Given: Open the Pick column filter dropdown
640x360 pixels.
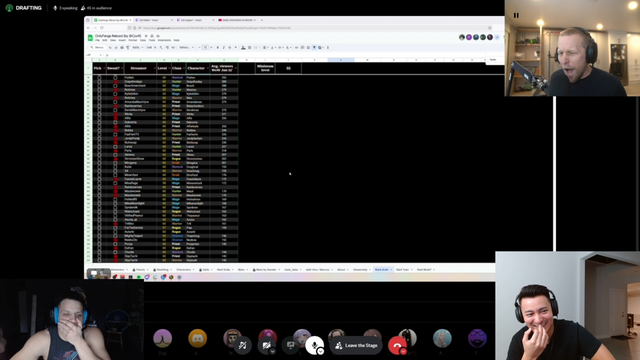Looking at the screenshot, I should [104, 68].
